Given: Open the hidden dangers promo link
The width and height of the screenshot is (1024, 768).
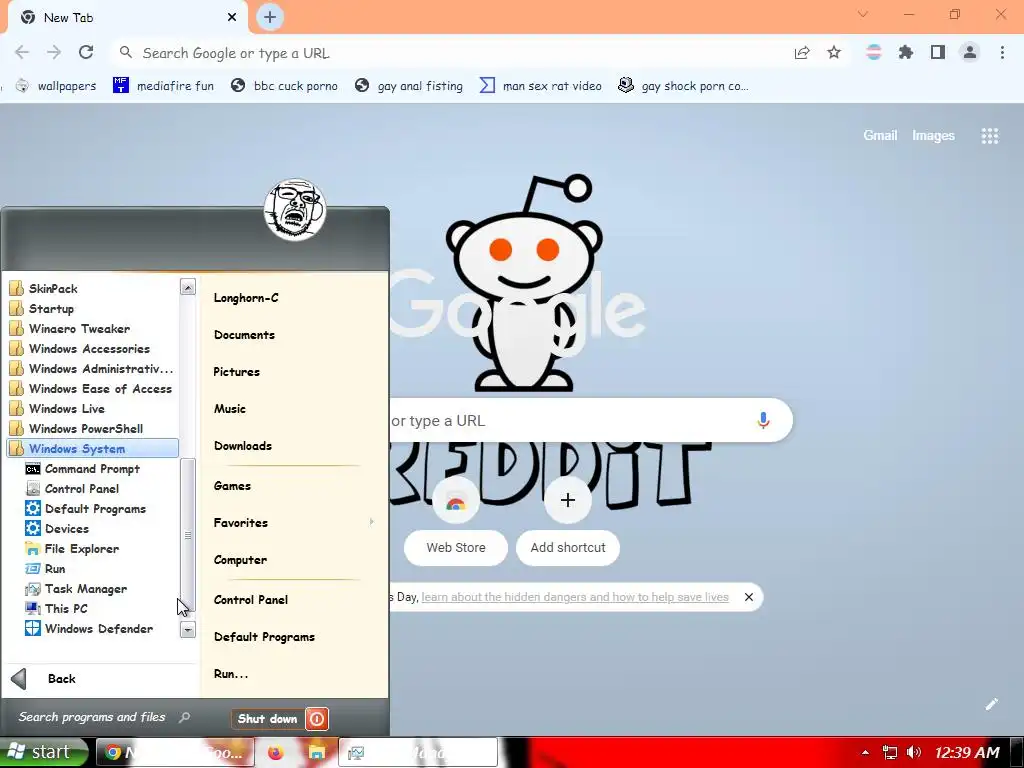Looking at the screenshot, I should pos(575,597).
